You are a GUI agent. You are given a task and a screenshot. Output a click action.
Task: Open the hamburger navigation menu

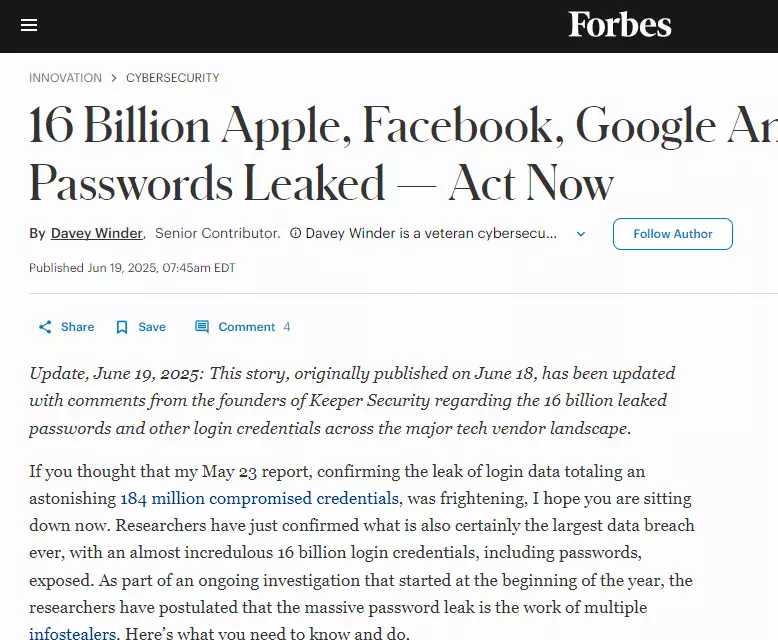pos(29,25)
